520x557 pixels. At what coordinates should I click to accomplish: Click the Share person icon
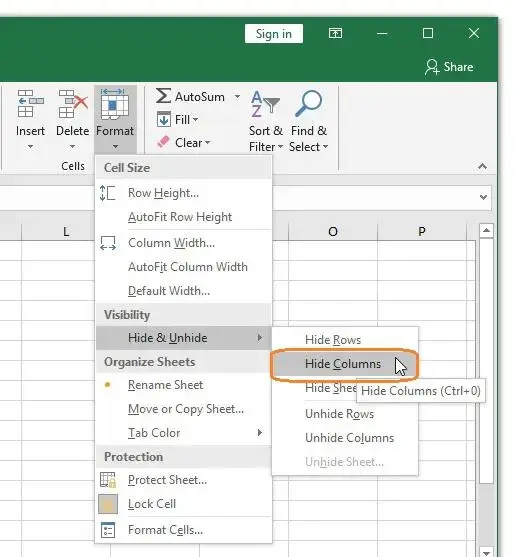pyautogui.click(x=432, y=67)
